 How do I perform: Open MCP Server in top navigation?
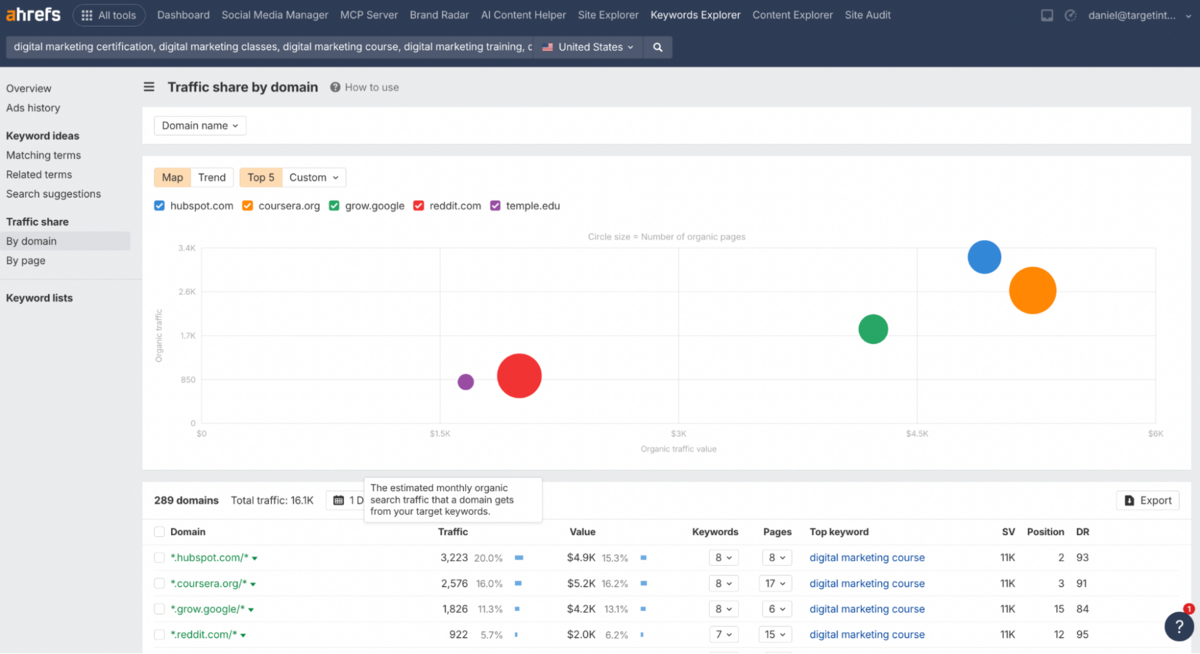pyautogui.click(x=369, y=15)
